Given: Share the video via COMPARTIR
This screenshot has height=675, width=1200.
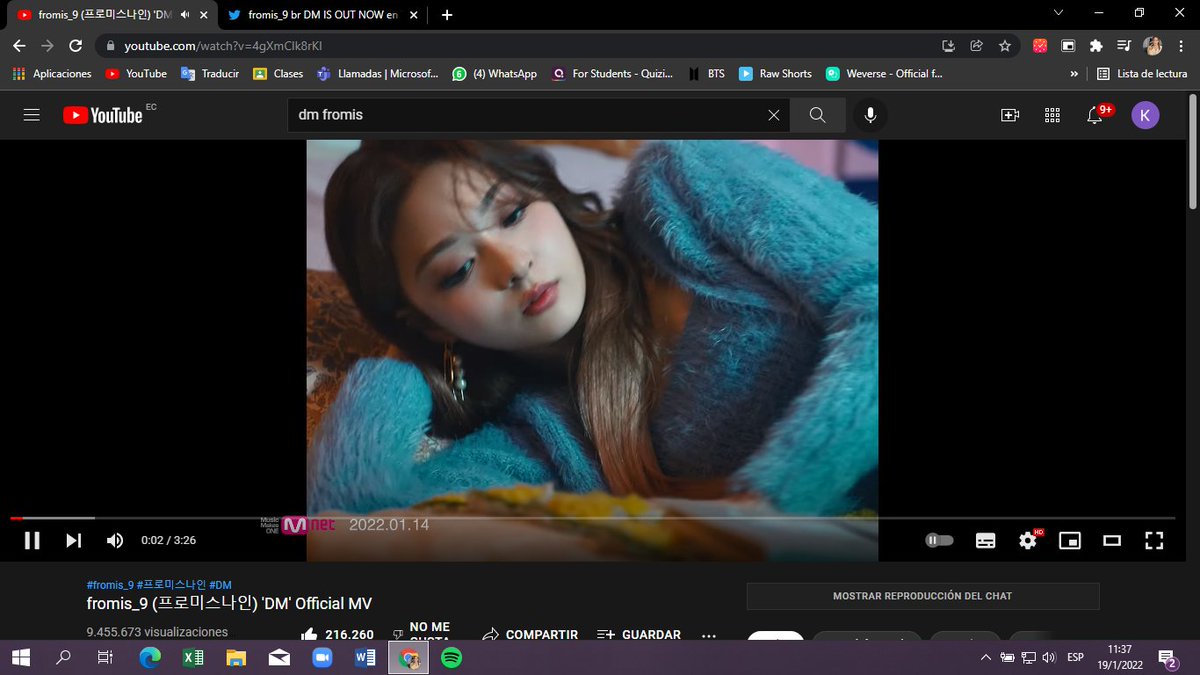Looking at the screenshot, I should 529,634.
